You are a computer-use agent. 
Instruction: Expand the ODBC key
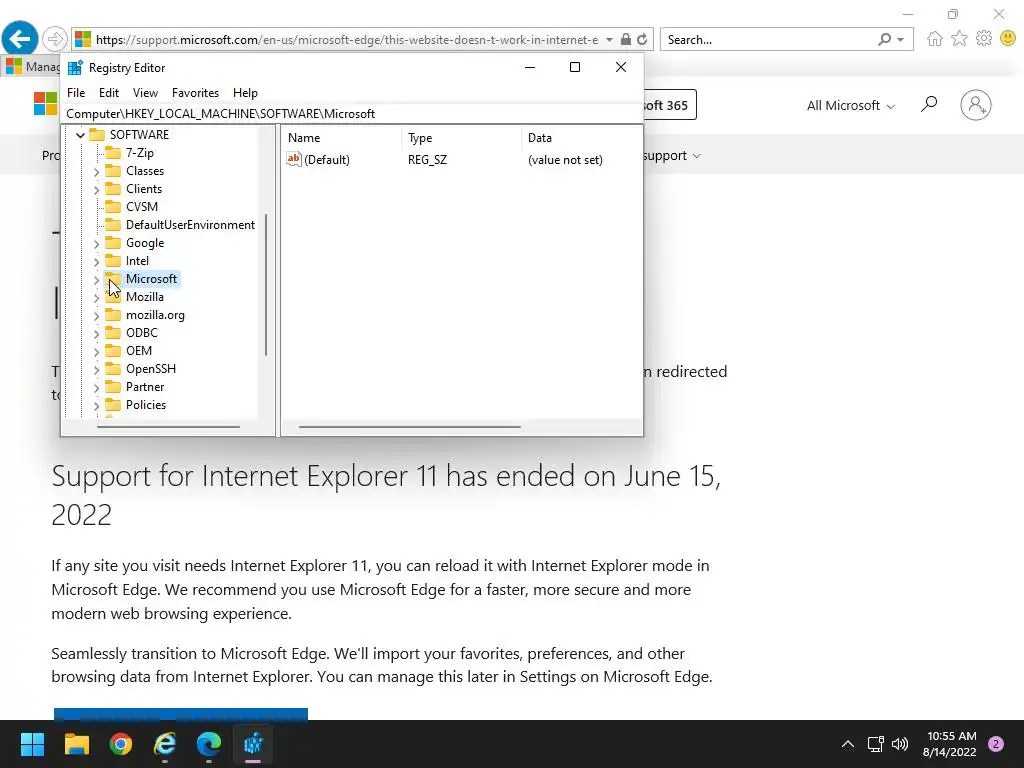click(97, 334)
